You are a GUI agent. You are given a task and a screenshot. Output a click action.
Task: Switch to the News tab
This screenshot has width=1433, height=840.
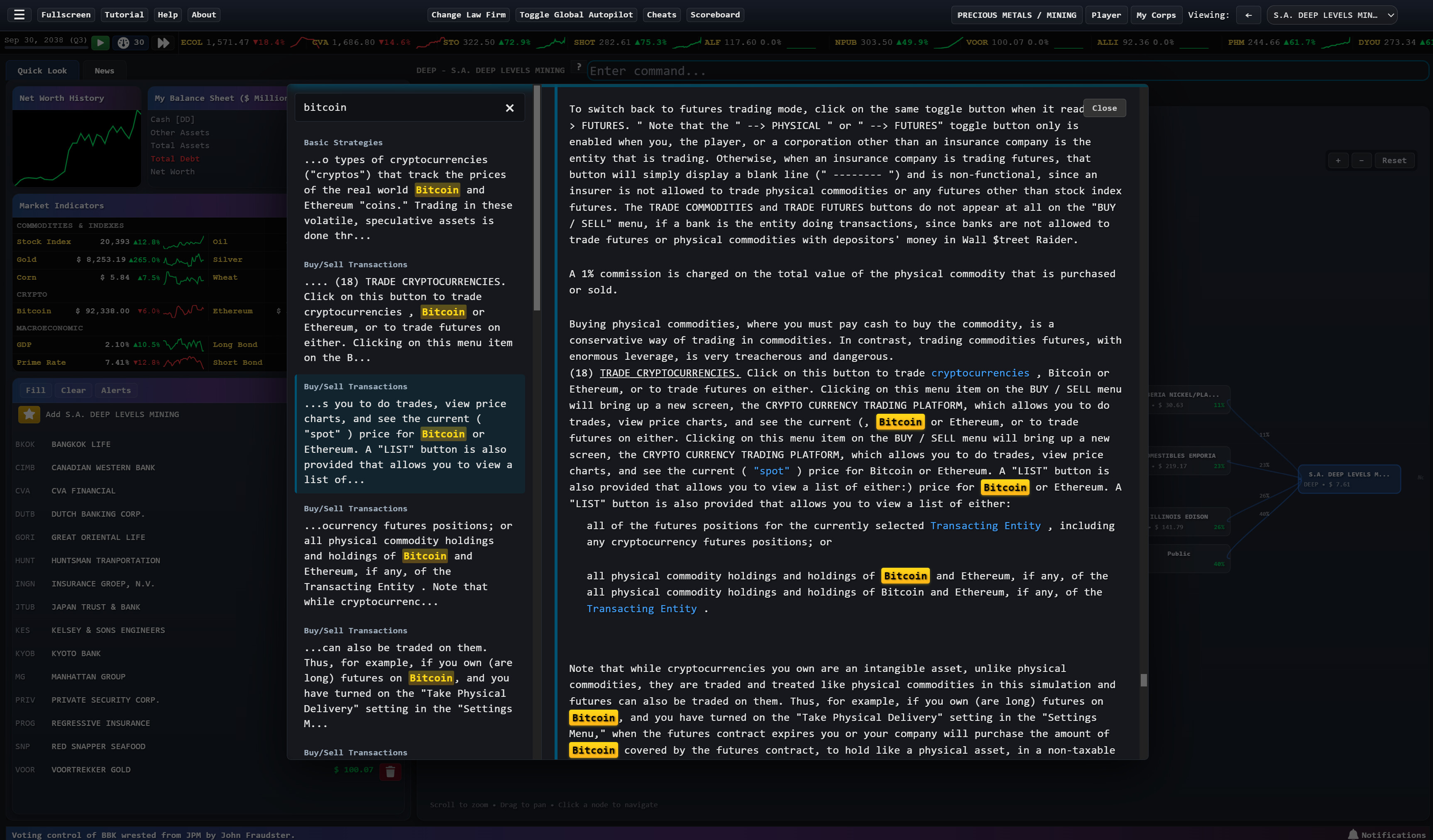pos(104,71)
